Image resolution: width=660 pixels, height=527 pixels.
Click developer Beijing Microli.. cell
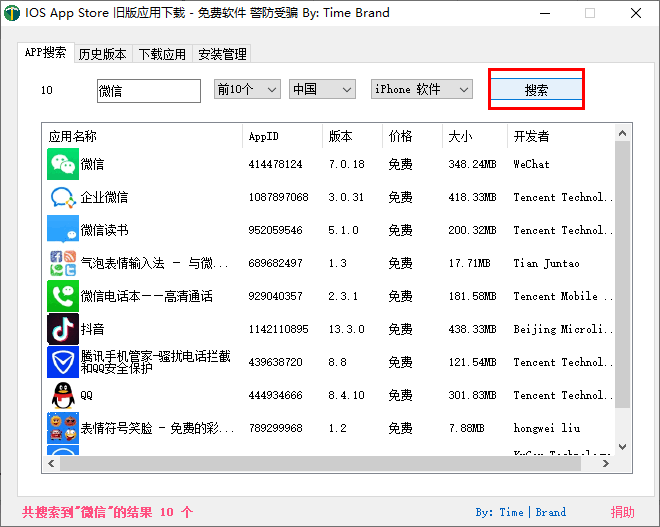pos(563,329)
